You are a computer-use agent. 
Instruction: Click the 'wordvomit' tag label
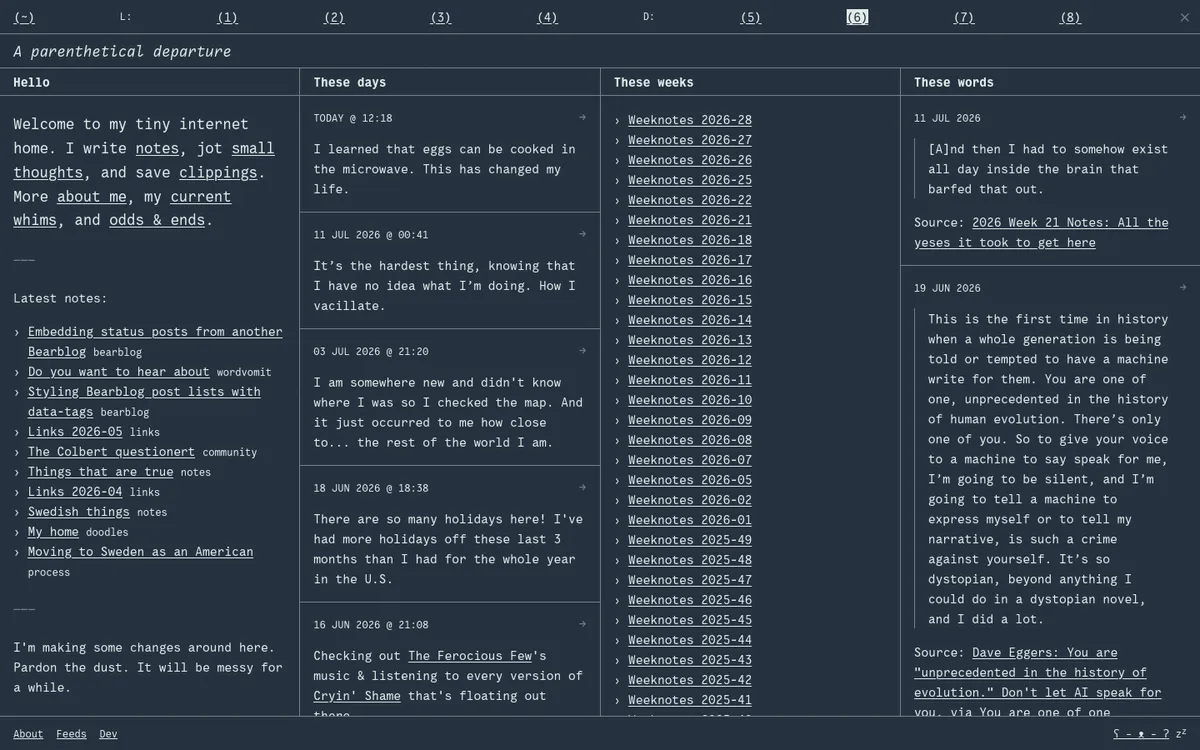click(x=244, y=372)
